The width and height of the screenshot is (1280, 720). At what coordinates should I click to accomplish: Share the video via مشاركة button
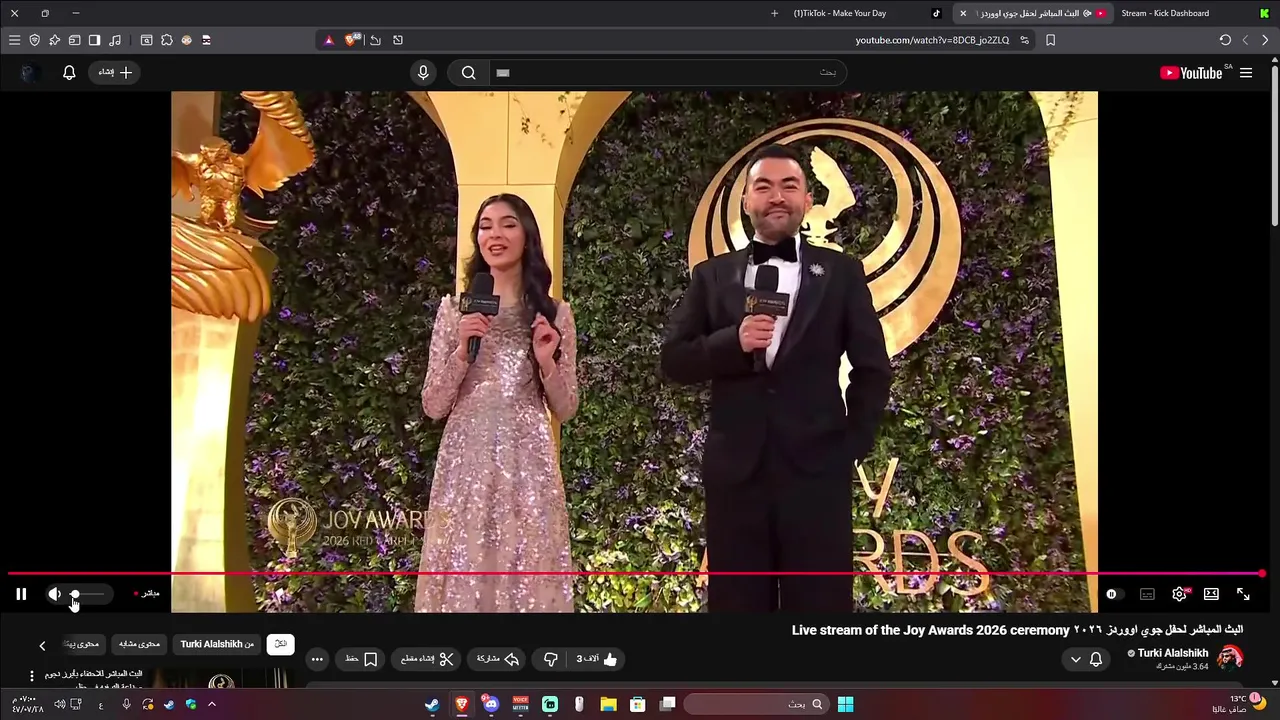click(x=498, y=659)
